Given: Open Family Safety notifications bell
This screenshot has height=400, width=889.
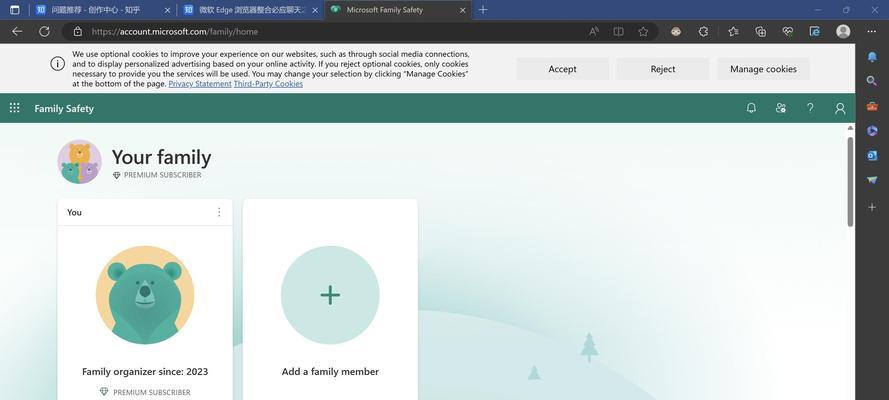Looking at the screenshot, I should click(x=751, y=108).
